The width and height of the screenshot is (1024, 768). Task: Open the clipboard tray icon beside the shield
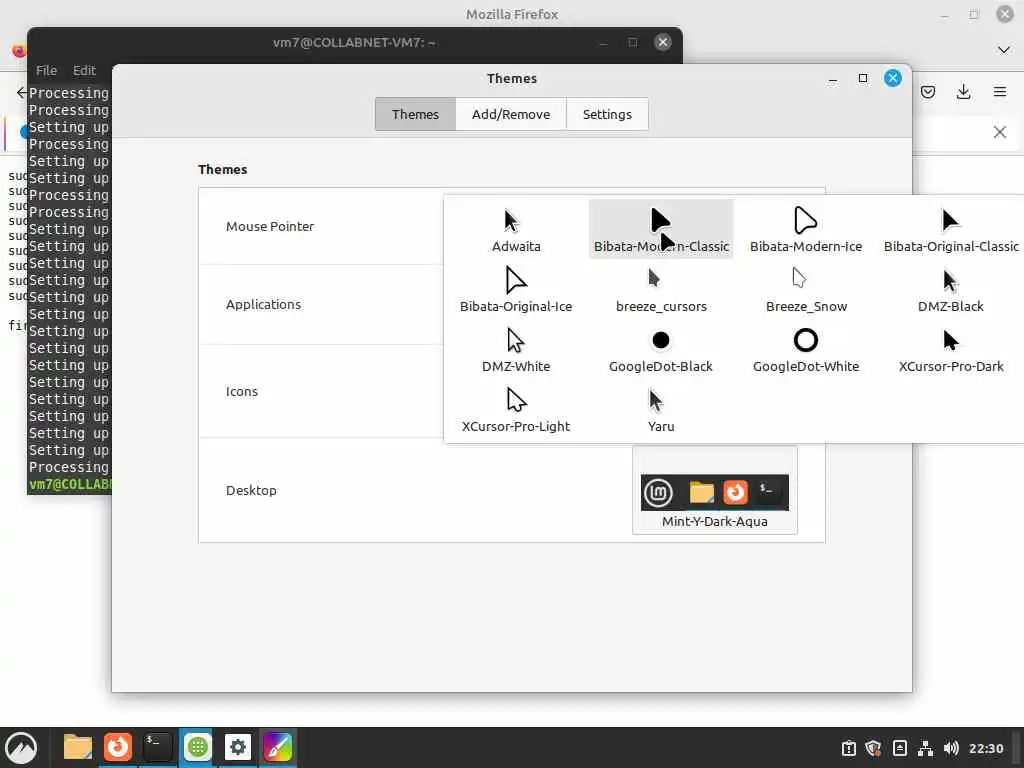[x=848, y=748]
